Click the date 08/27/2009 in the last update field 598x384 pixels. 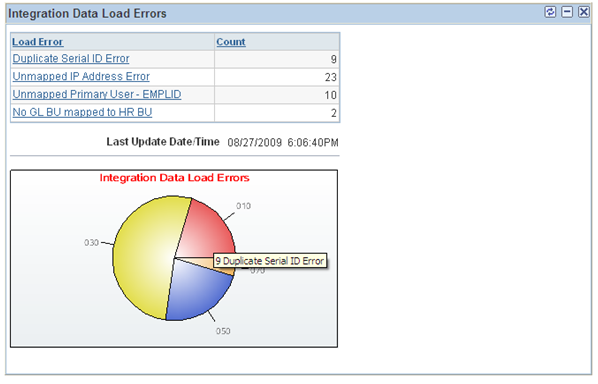(x=254, y=143)
